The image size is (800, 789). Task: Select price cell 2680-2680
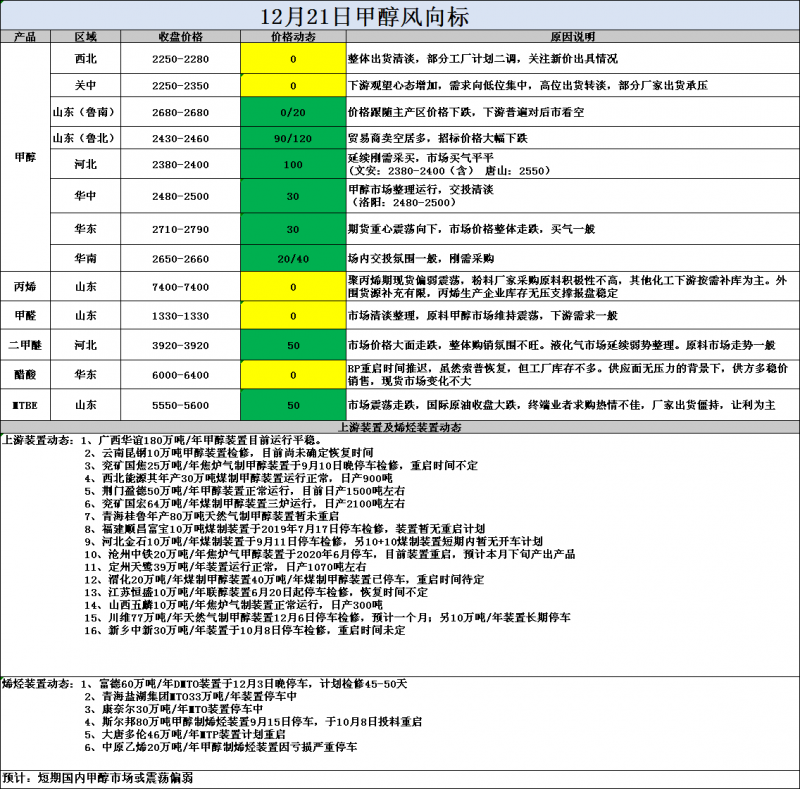180,112
